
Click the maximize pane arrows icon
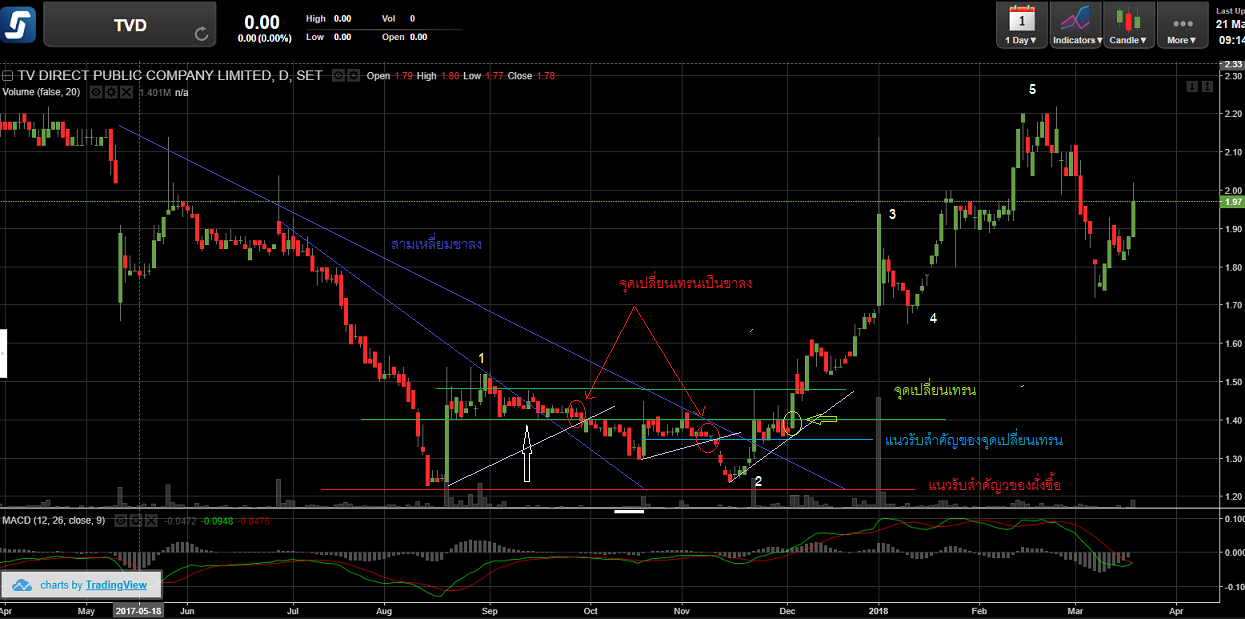pyautogui.click(x=1207, y=87)
